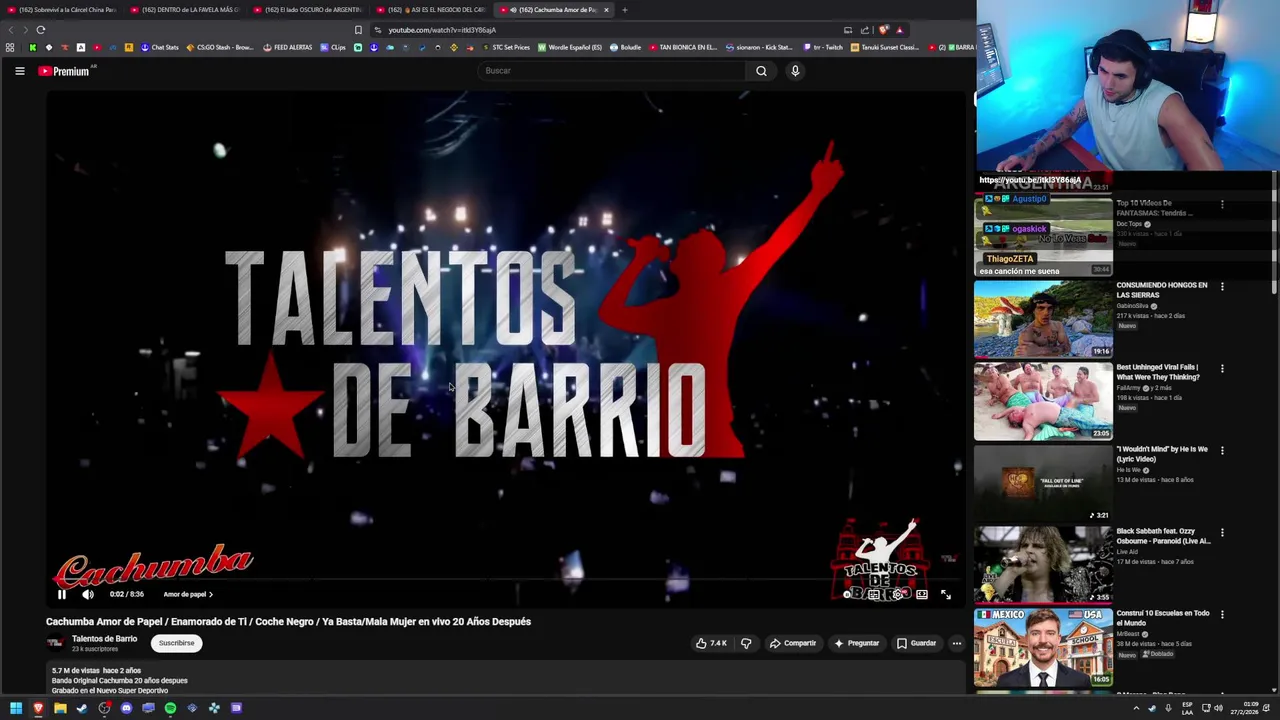Open more actions three-dot menu
1280x720 pixels.
(x=957, y=643)
